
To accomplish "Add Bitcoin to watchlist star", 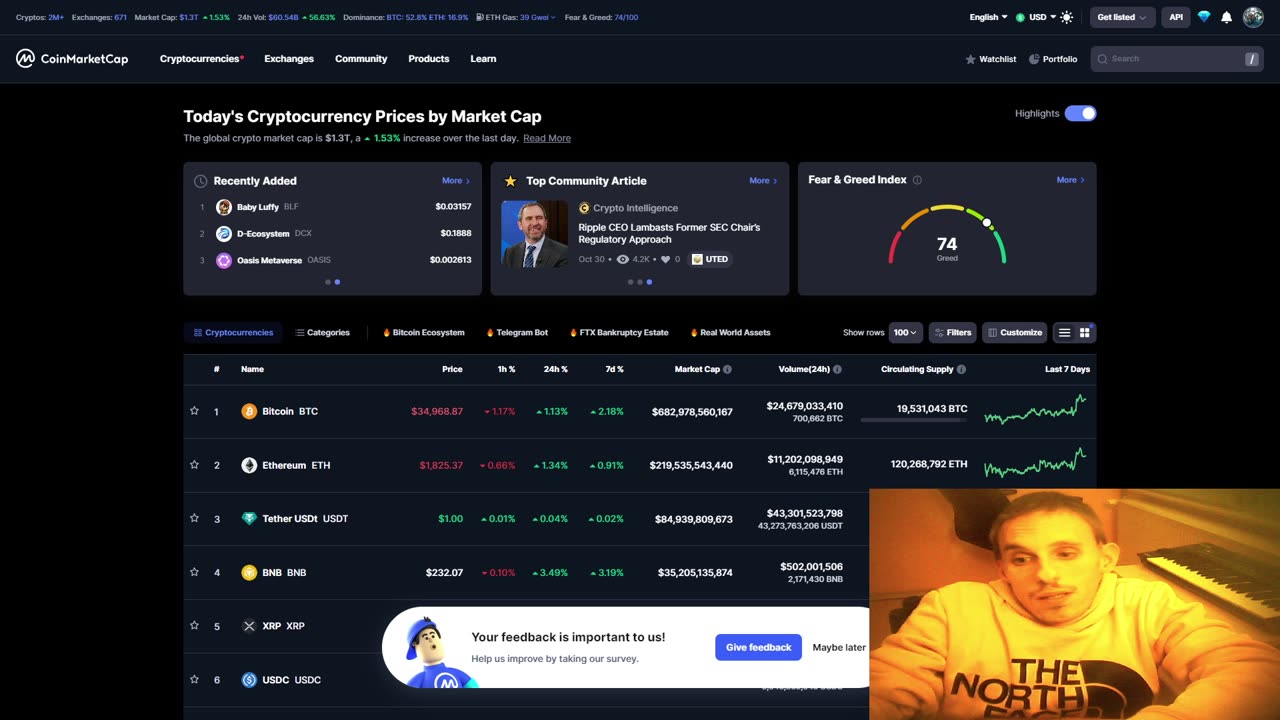I will (x=194, y=411).
